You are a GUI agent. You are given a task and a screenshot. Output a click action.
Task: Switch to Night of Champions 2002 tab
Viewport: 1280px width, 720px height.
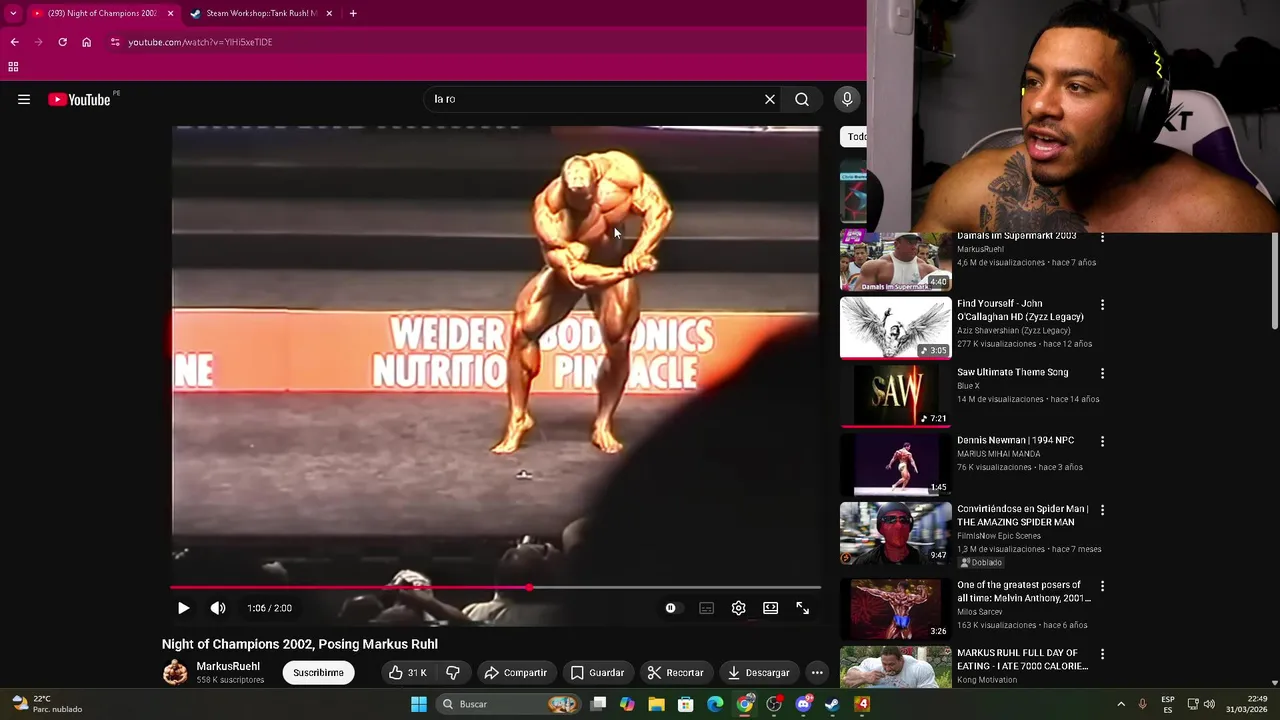click(x=103, y=13)
